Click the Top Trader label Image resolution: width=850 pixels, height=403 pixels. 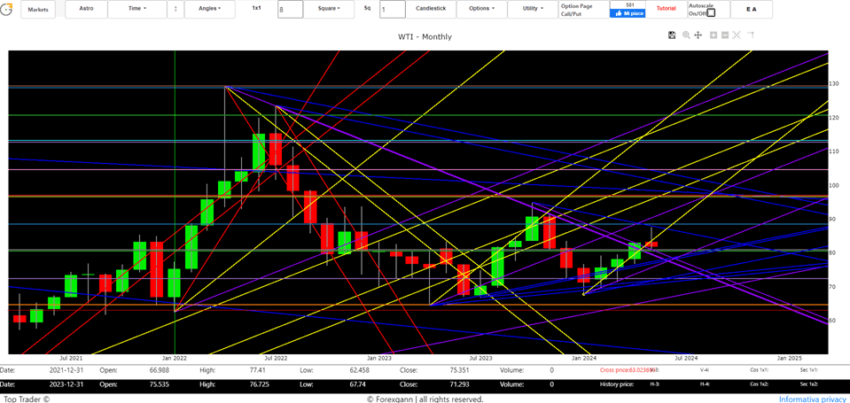pyautogui.click(x=25, y=399)
